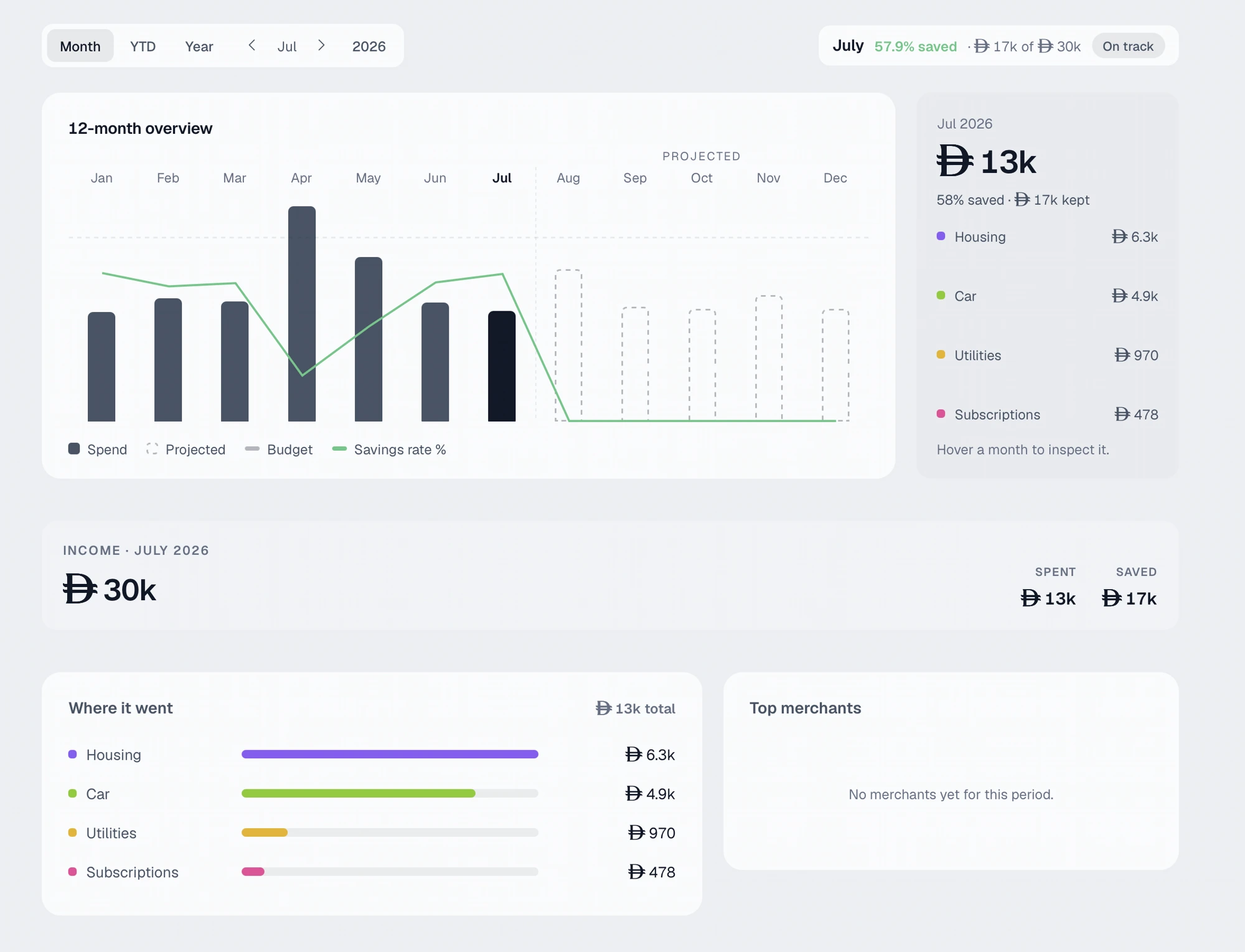The image size is (1245, 952).
Task: Click the purple Housing dot in Where it went
Action: [x=73, y=754]
